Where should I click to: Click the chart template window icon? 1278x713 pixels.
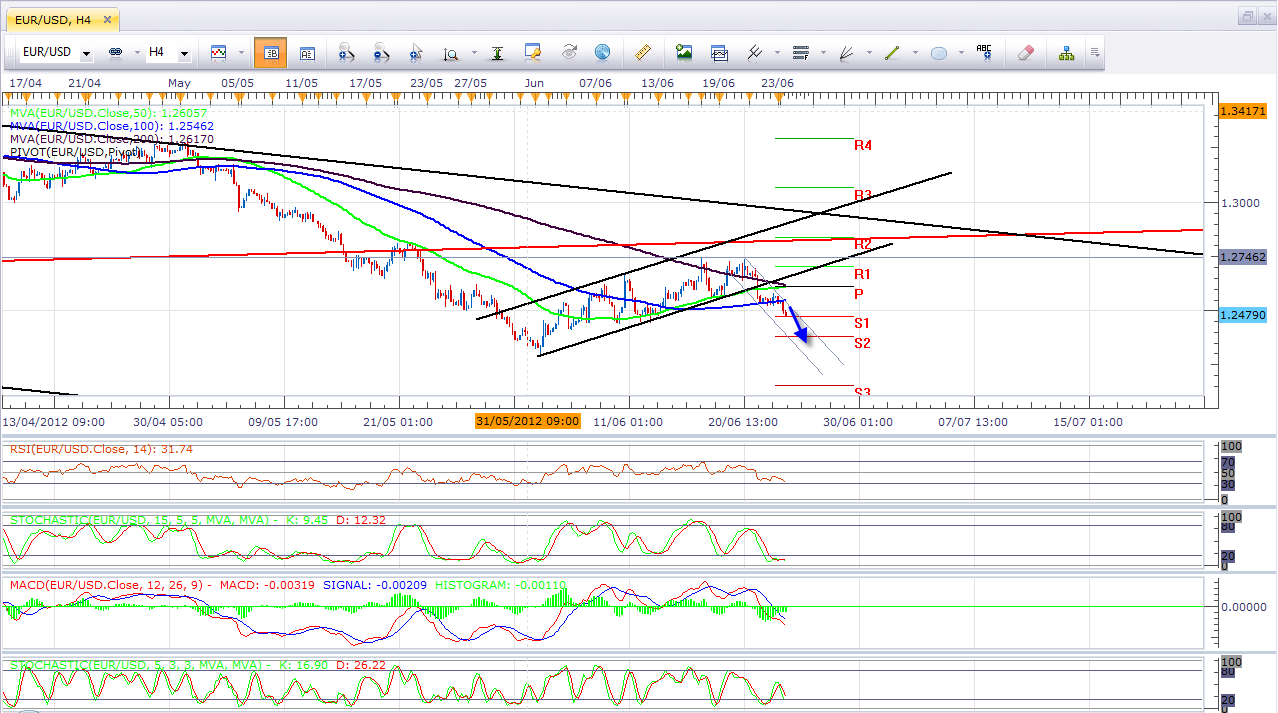[x=719, y=52]
